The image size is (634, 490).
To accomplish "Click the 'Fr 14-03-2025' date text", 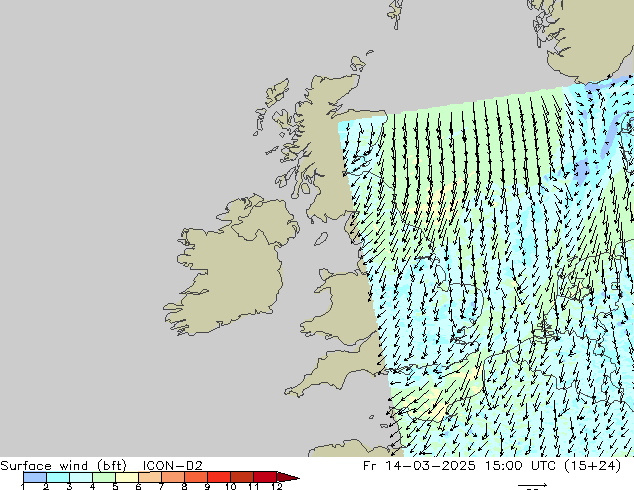I will [419, 466].
